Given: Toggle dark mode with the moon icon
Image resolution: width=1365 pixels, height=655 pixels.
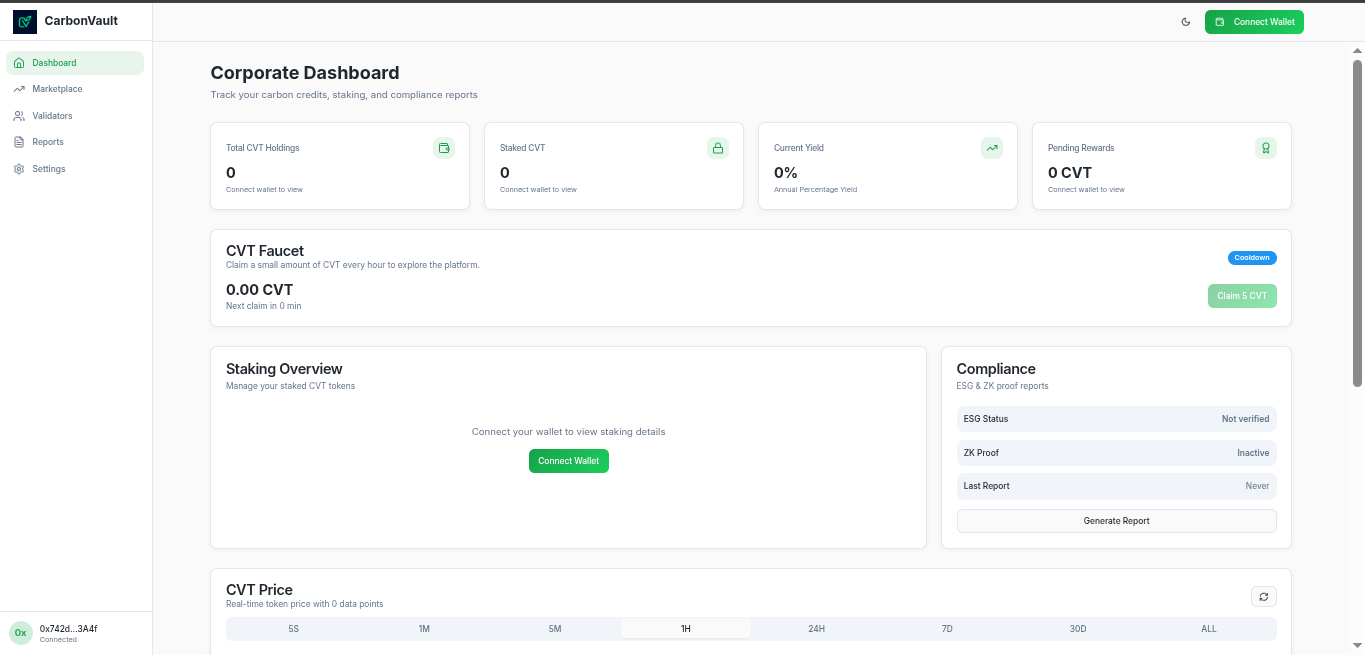Looking at the screenshot, I should click(1186, 22).
